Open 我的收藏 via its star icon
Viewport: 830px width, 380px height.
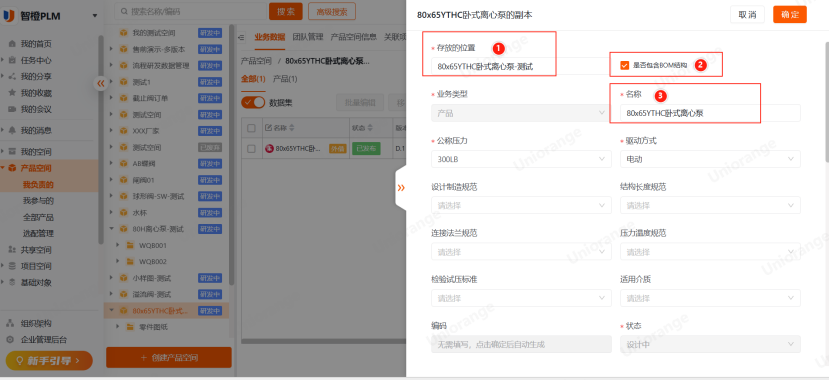12,93
